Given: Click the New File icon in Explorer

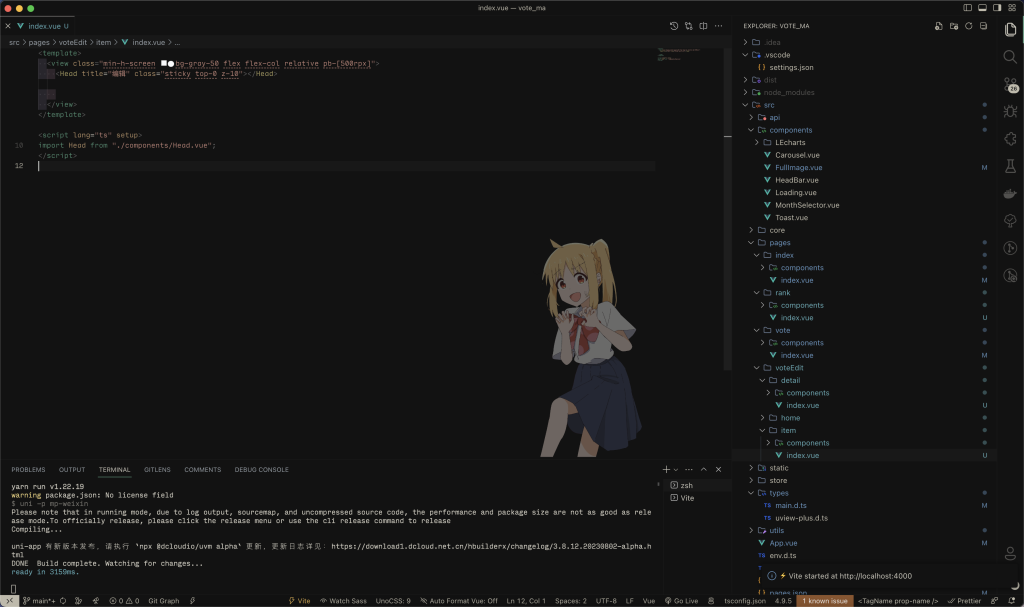Looking at the screenshot, I should click(x=937, y=25).
